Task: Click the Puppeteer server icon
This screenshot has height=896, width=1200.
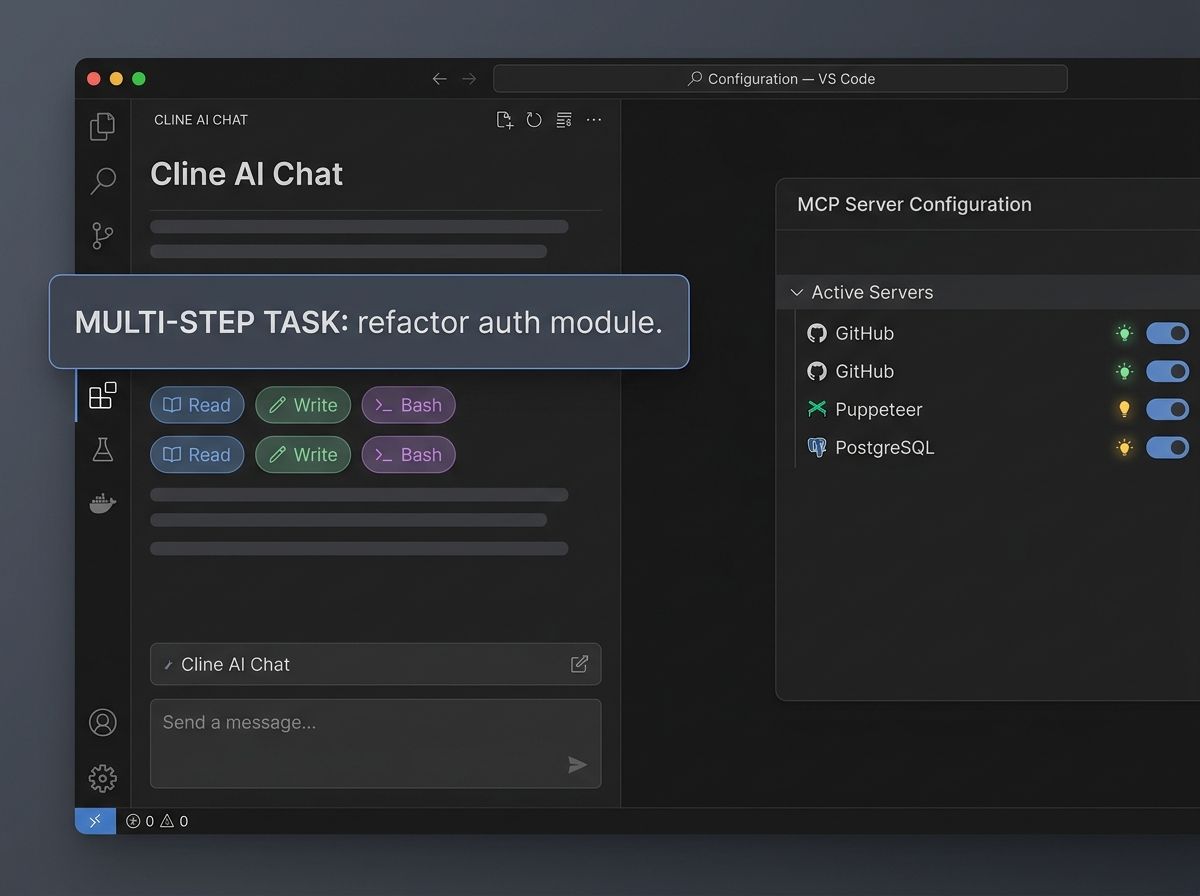Action: tap(817, 409)
